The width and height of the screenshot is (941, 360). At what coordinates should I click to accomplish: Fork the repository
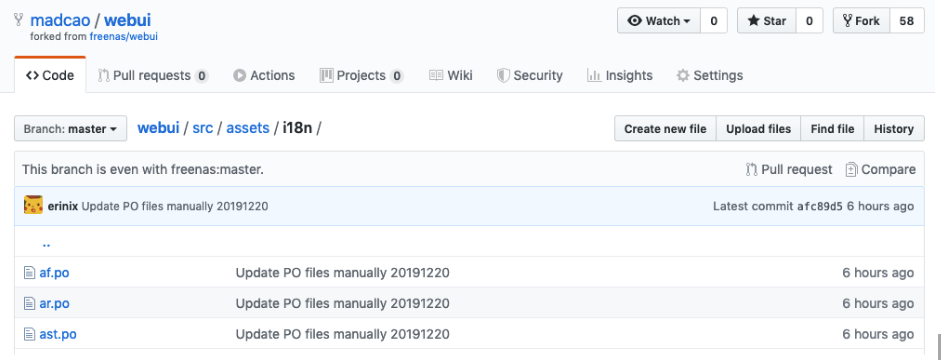(861, 21)
